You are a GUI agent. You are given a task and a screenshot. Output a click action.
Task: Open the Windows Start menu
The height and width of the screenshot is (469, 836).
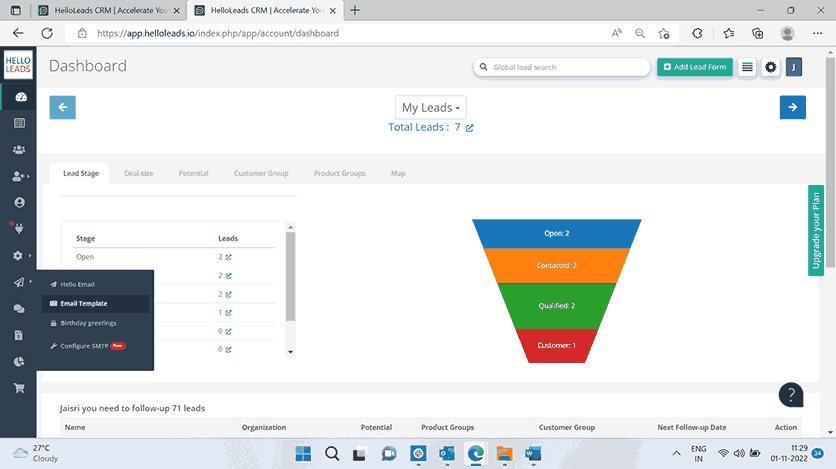pos(303,454)
